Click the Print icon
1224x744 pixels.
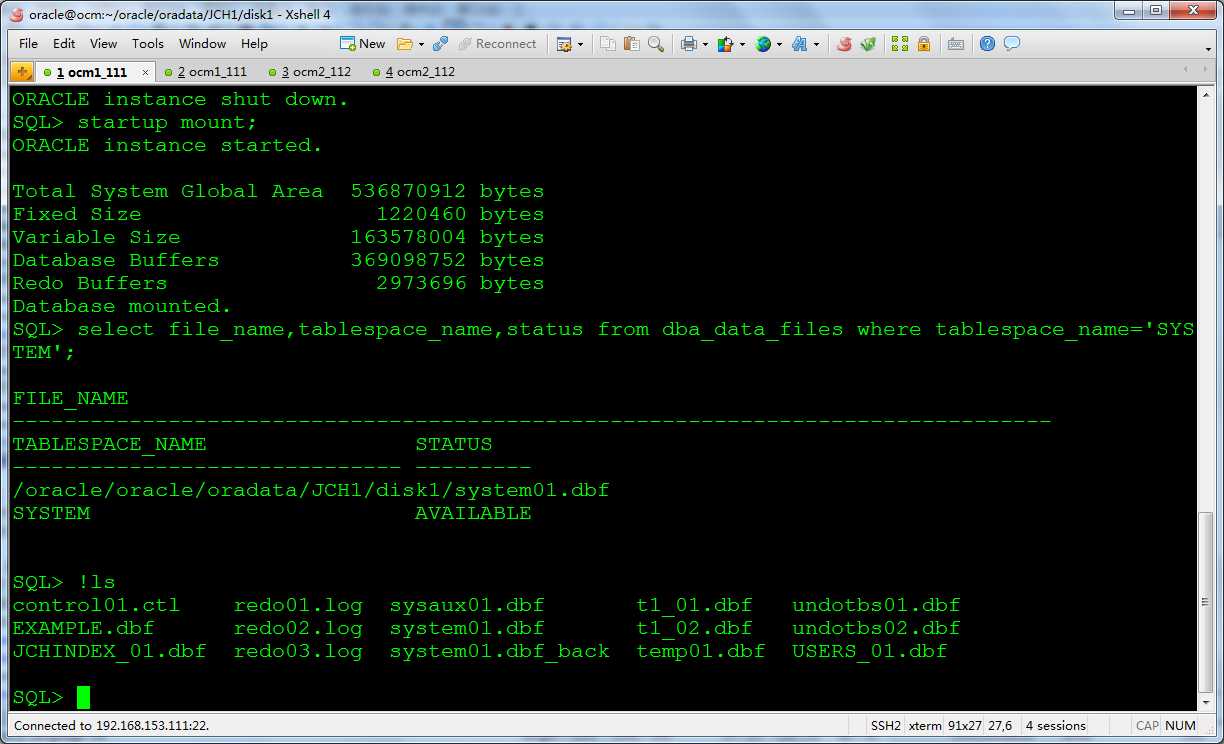click(x=688, y=44)
